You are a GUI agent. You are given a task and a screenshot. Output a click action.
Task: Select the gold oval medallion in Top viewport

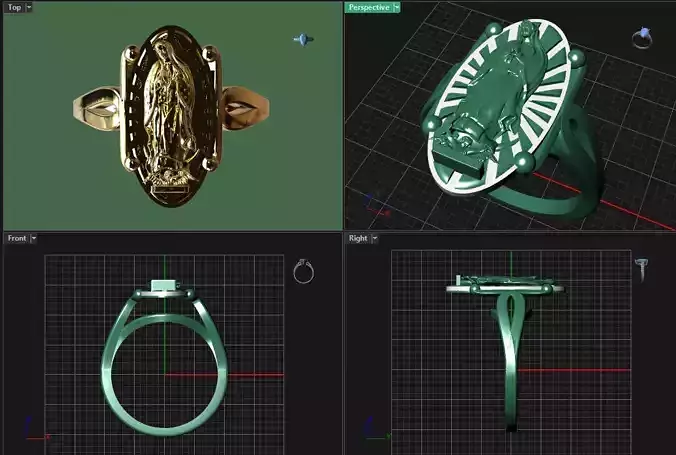[172, 116]
